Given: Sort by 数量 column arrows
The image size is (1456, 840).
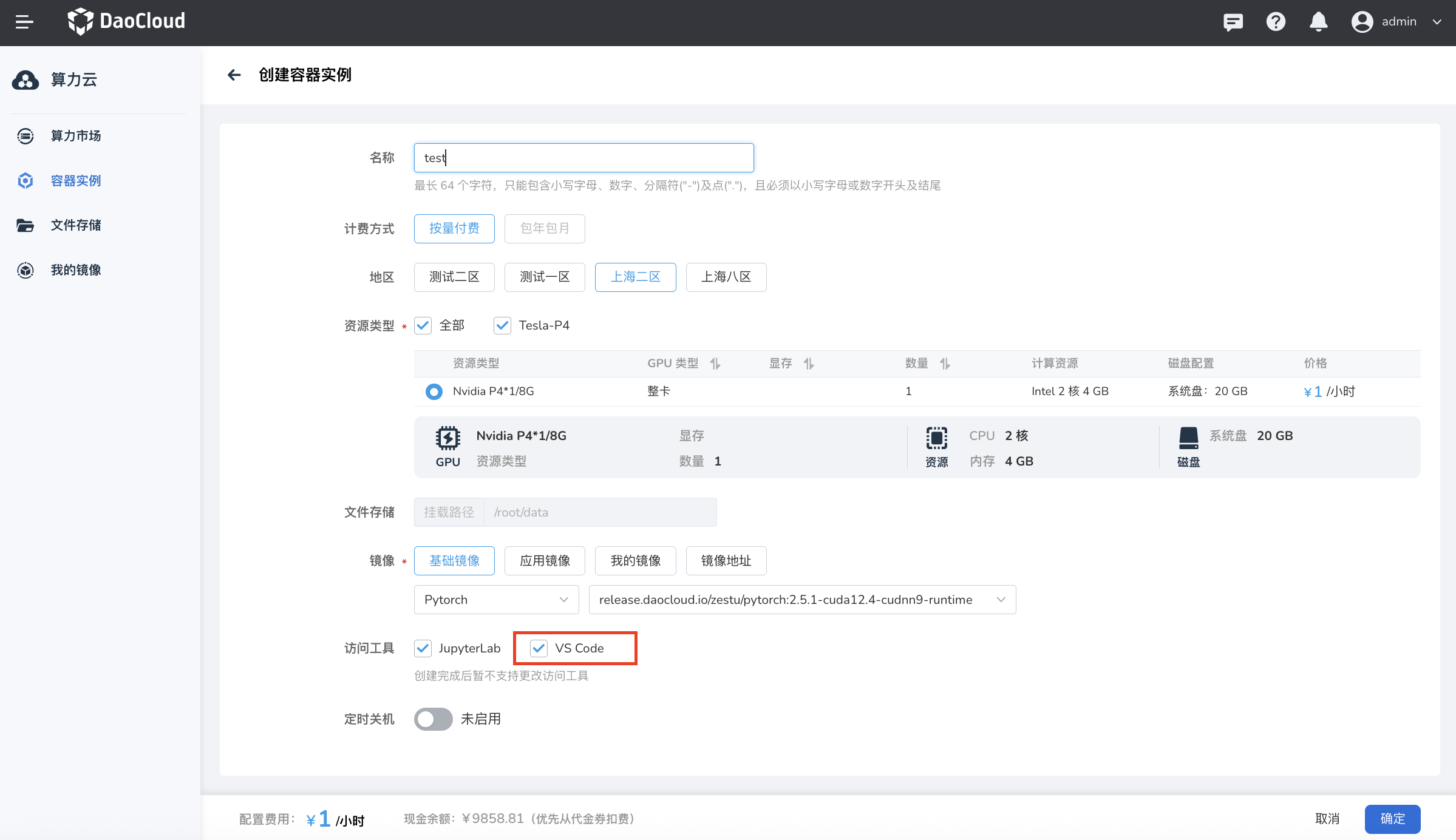Looking at the screenshot, I should 945,364.
